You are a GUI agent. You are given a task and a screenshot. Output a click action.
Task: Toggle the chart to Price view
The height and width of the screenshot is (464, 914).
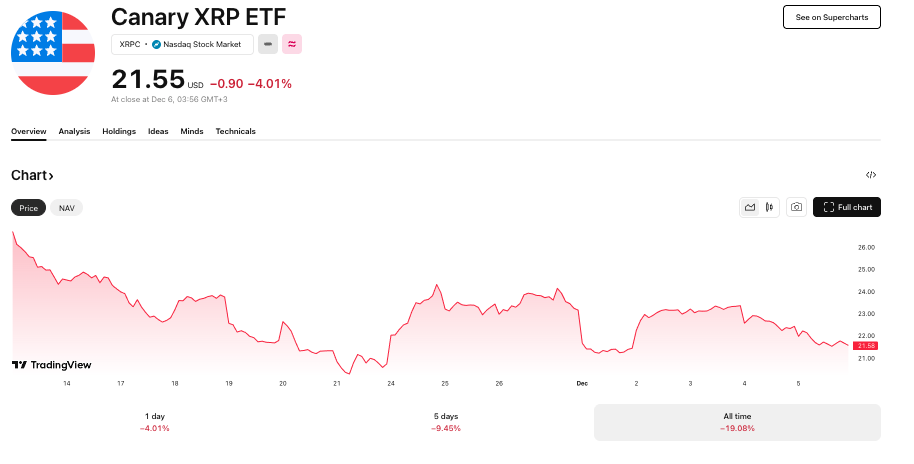pos(29,208)
